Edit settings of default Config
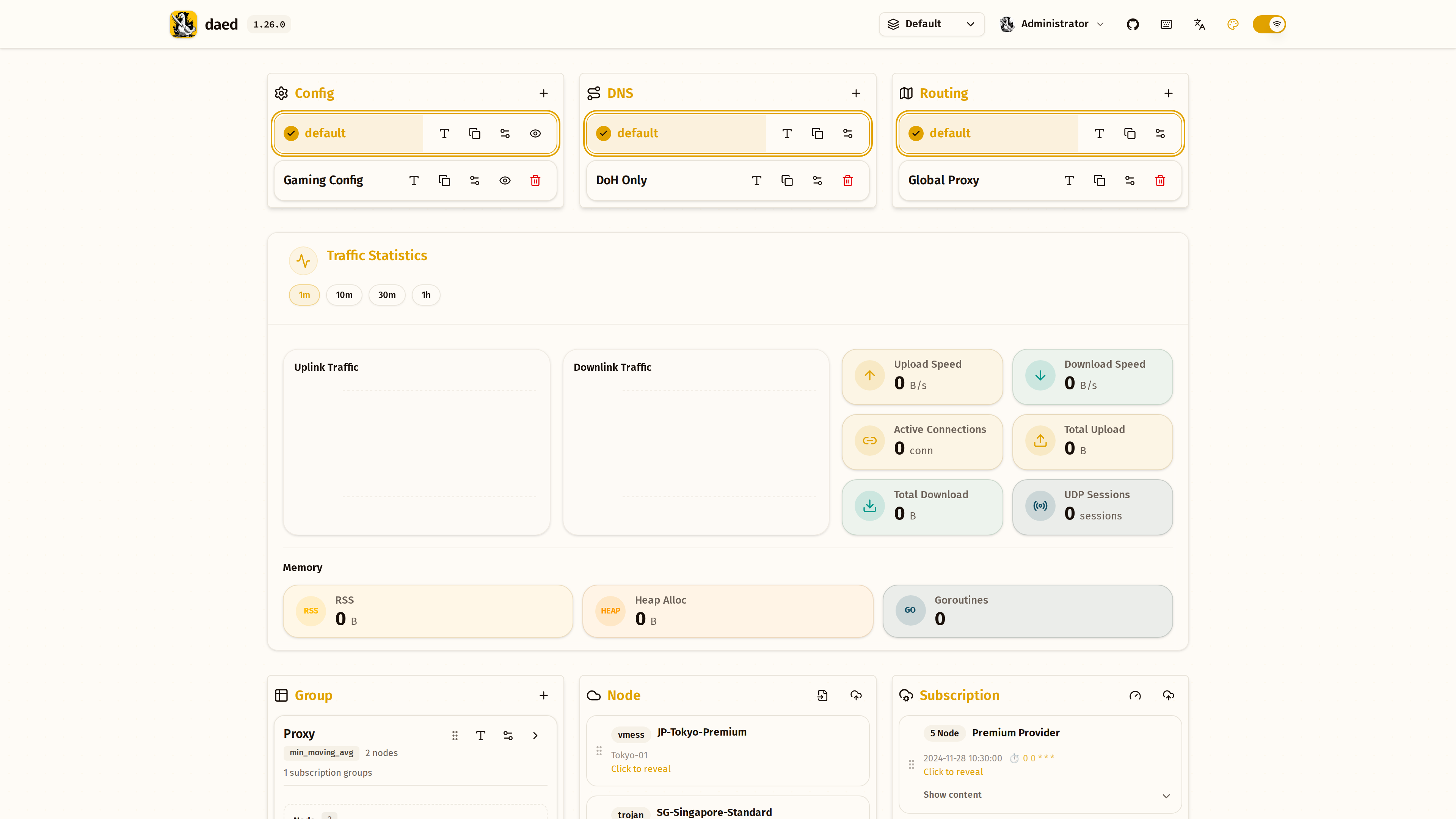1456x819 pixels. point(505,133)
